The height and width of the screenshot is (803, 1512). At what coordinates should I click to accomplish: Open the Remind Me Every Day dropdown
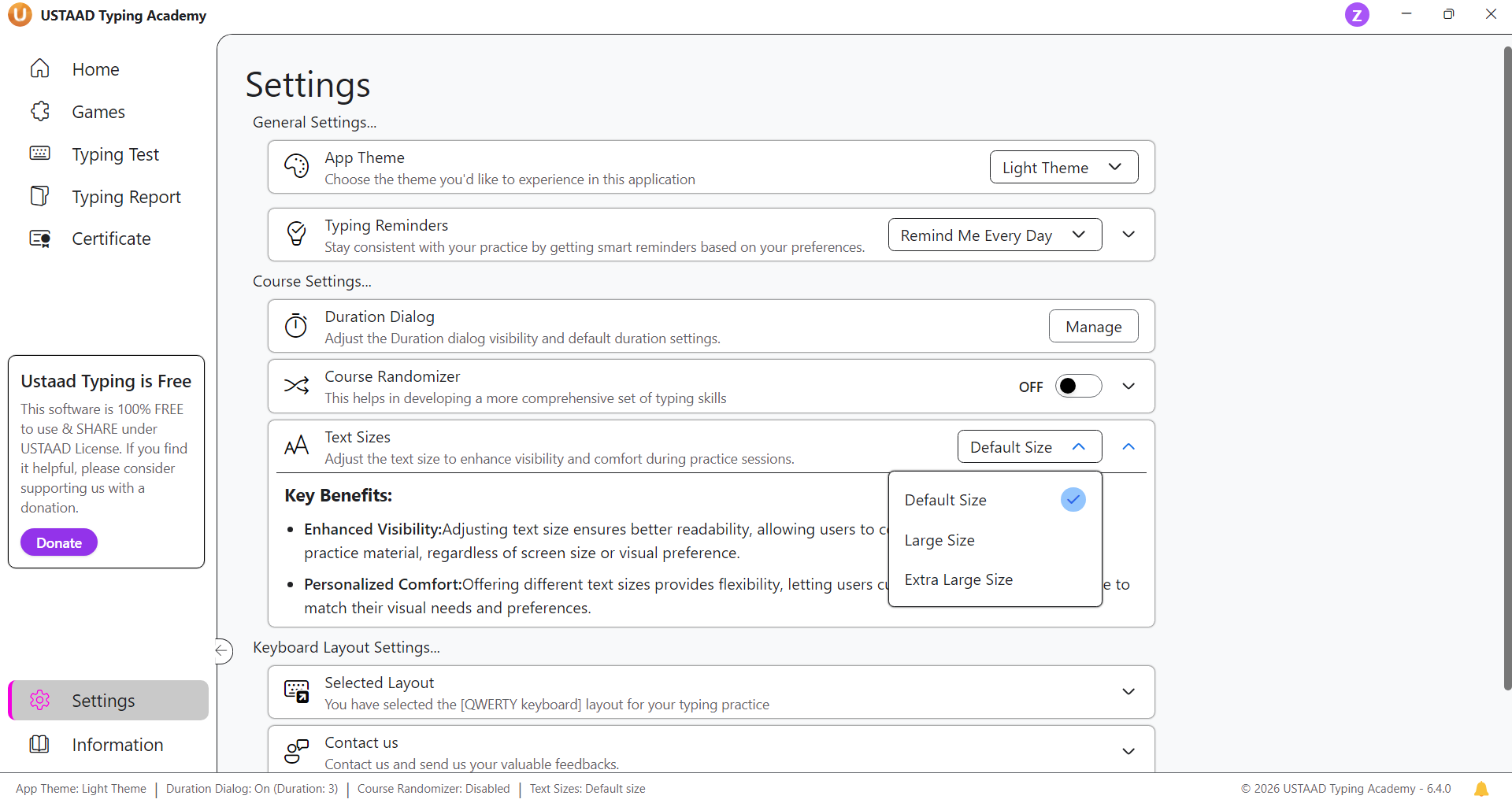[x=994, y=235]
